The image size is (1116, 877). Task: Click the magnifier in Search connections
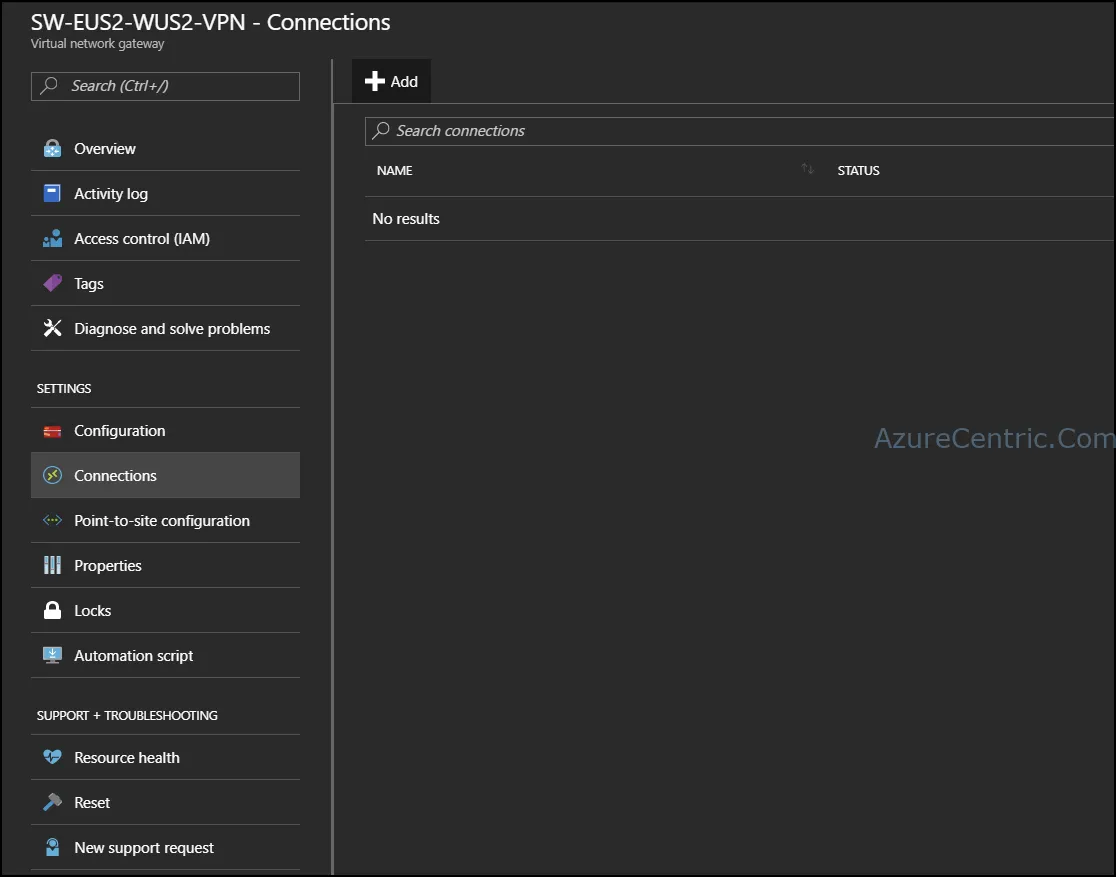click(381, 130)
